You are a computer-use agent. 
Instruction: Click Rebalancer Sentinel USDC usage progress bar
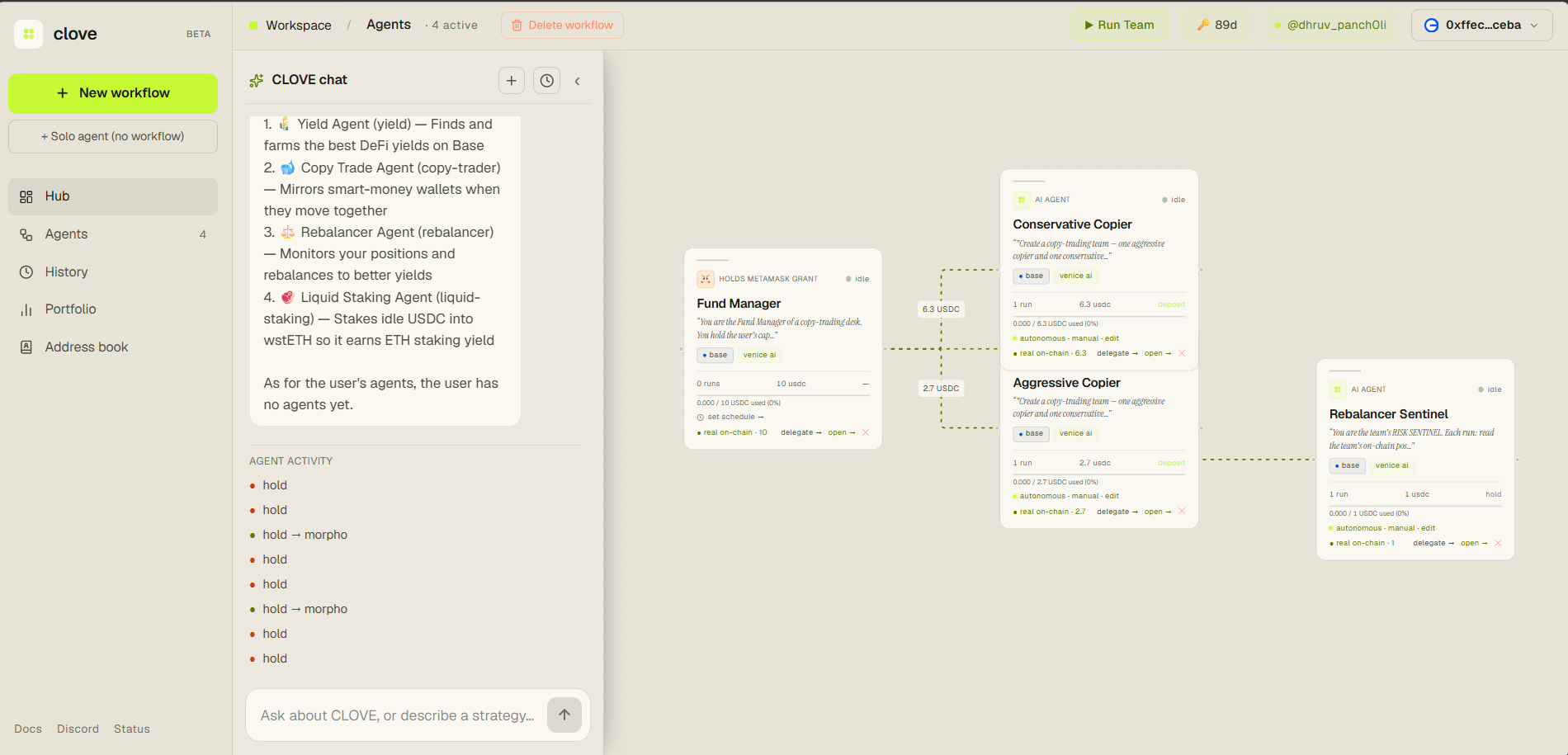(x=1415, y=506)
